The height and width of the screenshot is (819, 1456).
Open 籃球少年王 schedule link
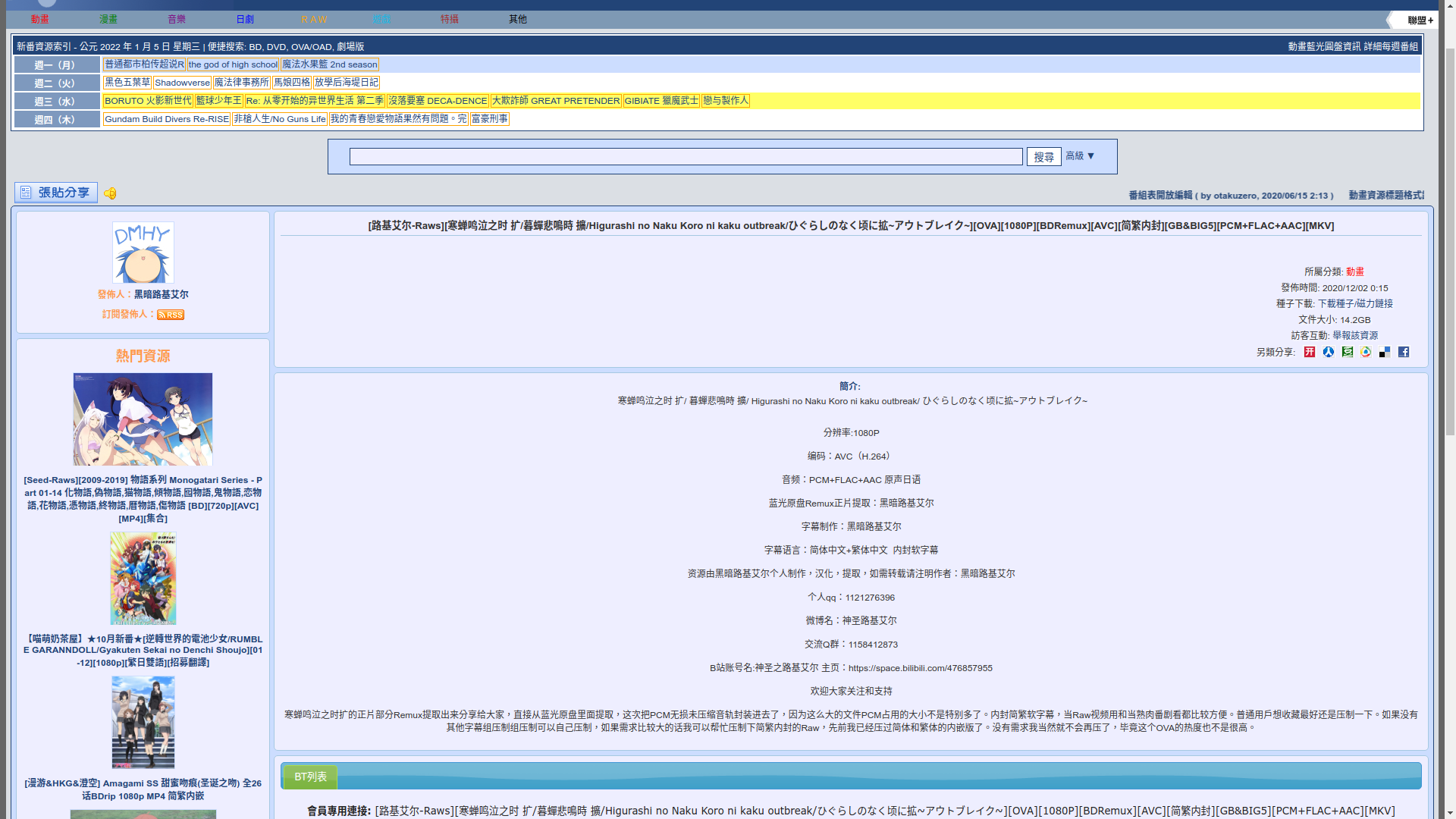click(219, 101)
